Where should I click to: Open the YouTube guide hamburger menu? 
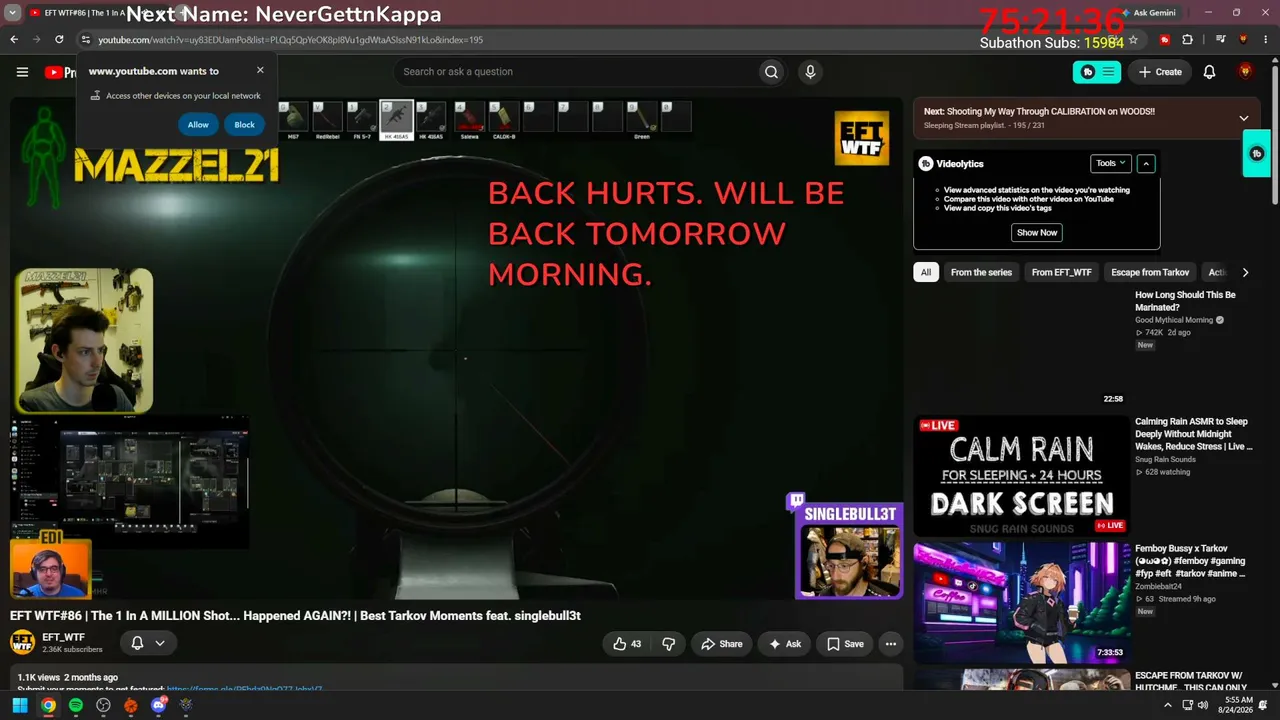(x=22, y=72)
